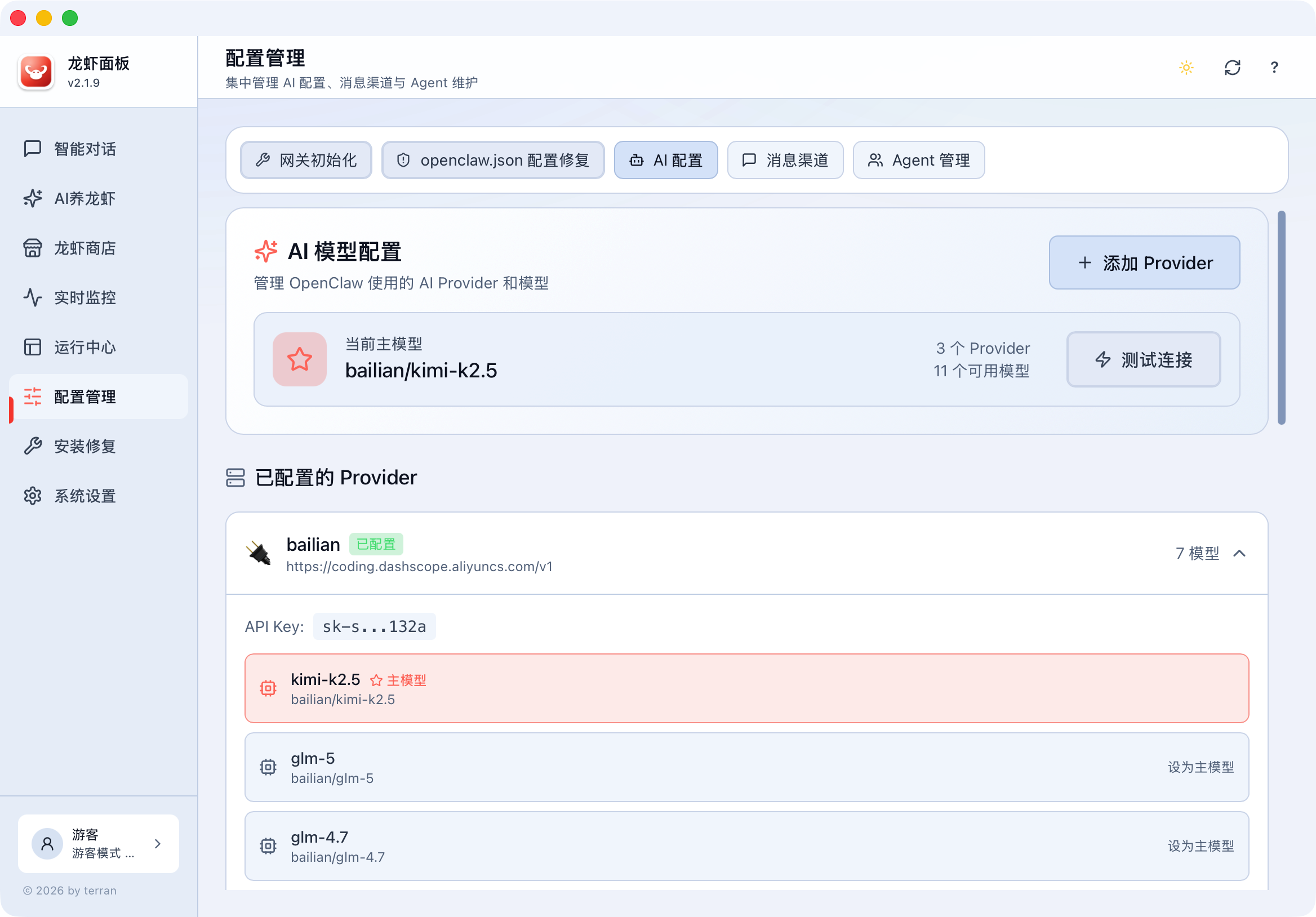Open the 龙虾商店 page
This screenshot has width=1316, height=917.
point(85,248)
